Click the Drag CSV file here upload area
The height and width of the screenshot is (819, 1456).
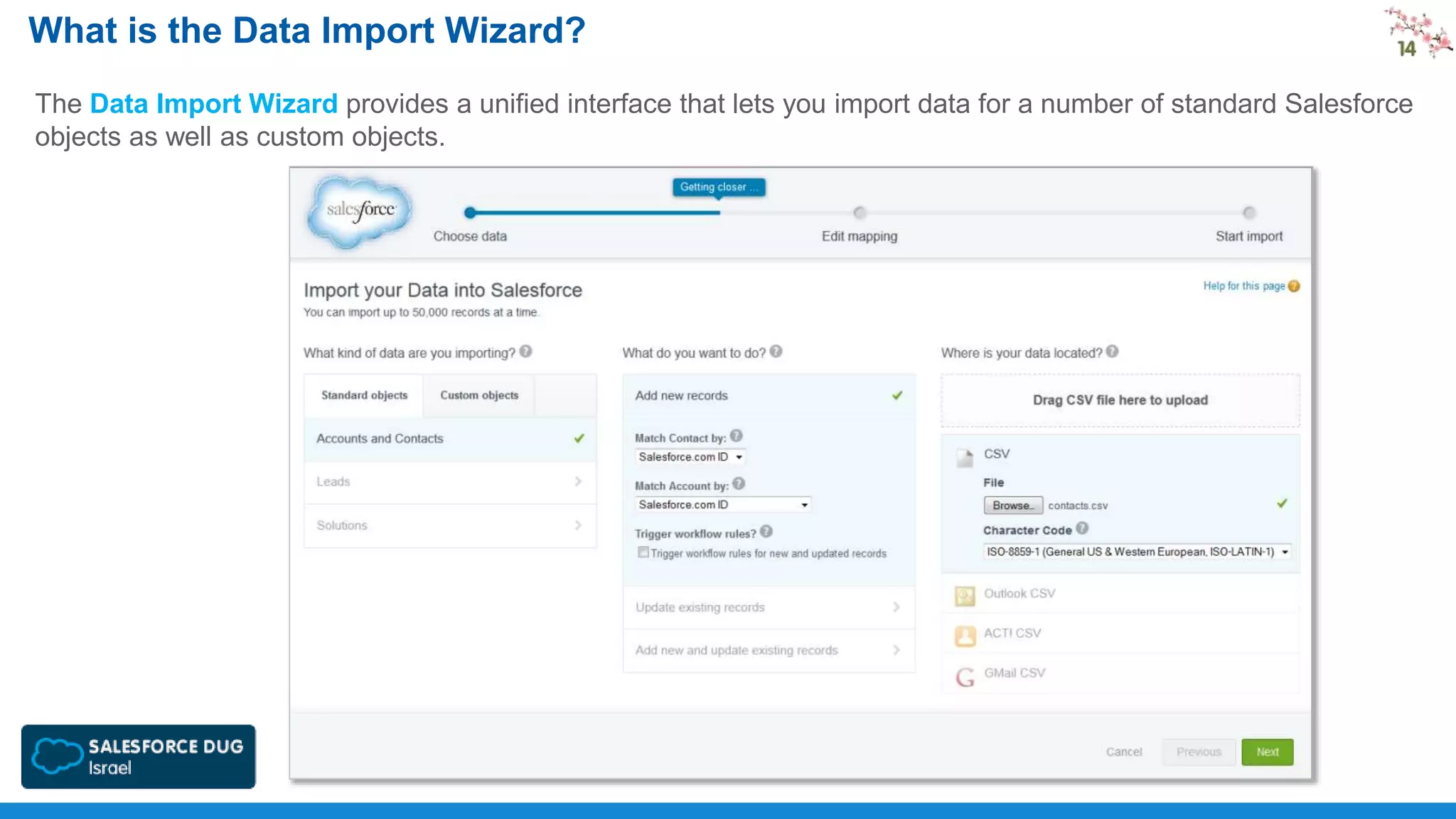(x=1120, y=400)
